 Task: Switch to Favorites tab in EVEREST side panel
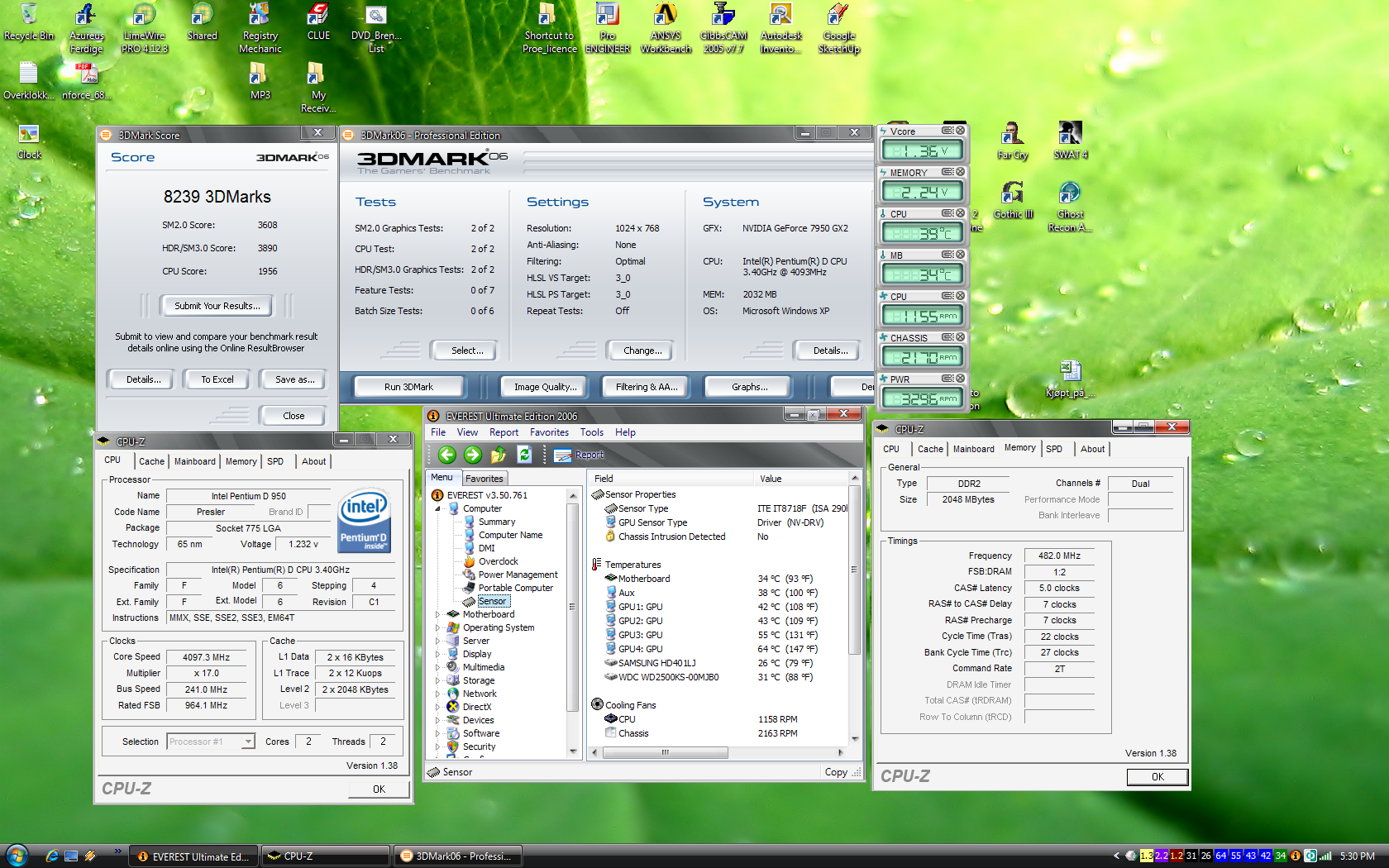pyautogui.click(x=484, y=479)
